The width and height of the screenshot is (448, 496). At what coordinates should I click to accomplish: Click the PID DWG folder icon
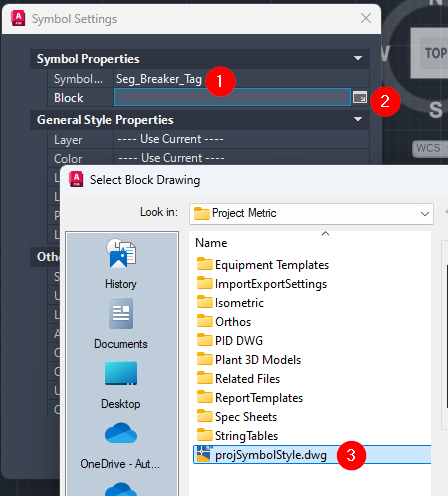pyautogui.click(x=205, y=340)
